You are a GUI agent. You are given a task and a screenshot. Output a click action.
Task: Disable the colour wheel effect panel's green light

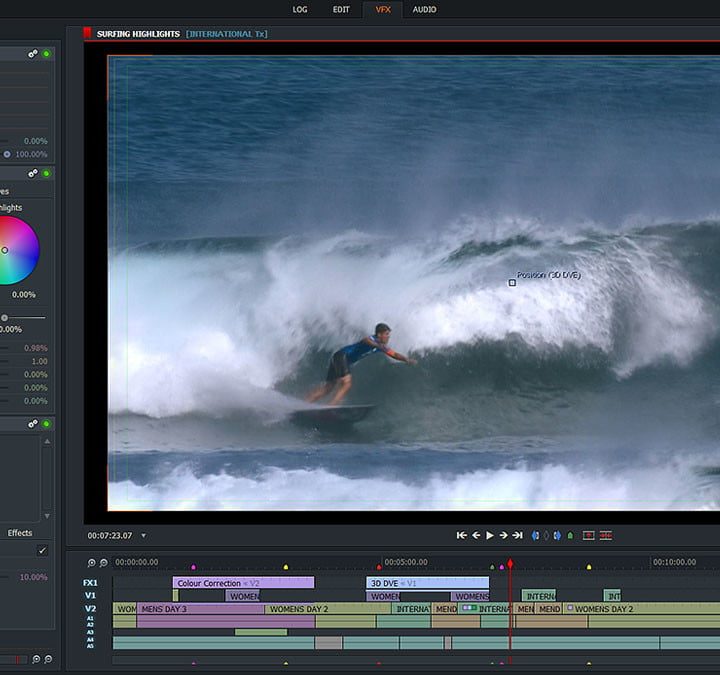[46, 173]
